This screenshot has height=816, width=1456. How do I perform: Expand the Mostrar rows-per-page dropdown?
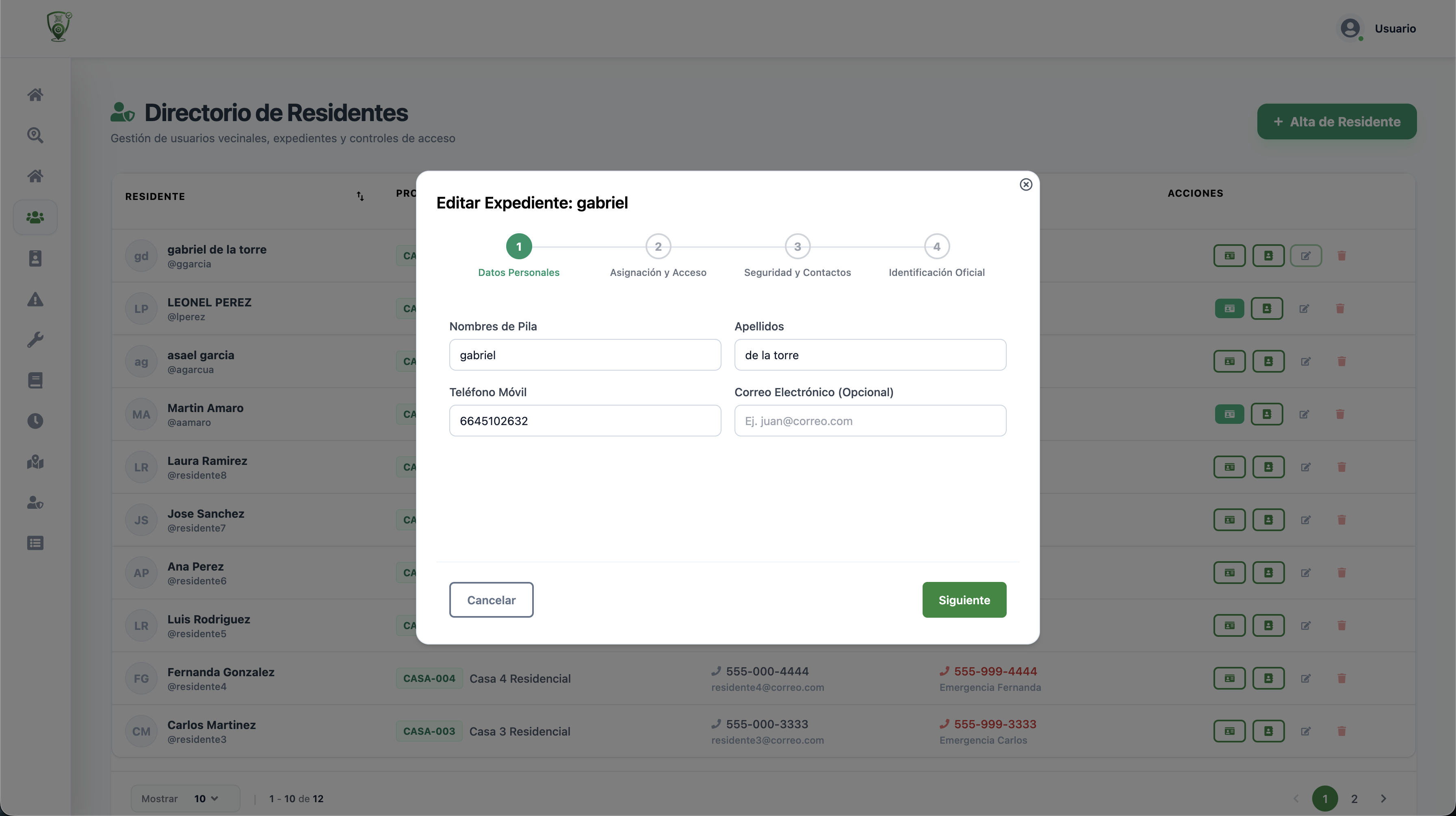[206, 799]
